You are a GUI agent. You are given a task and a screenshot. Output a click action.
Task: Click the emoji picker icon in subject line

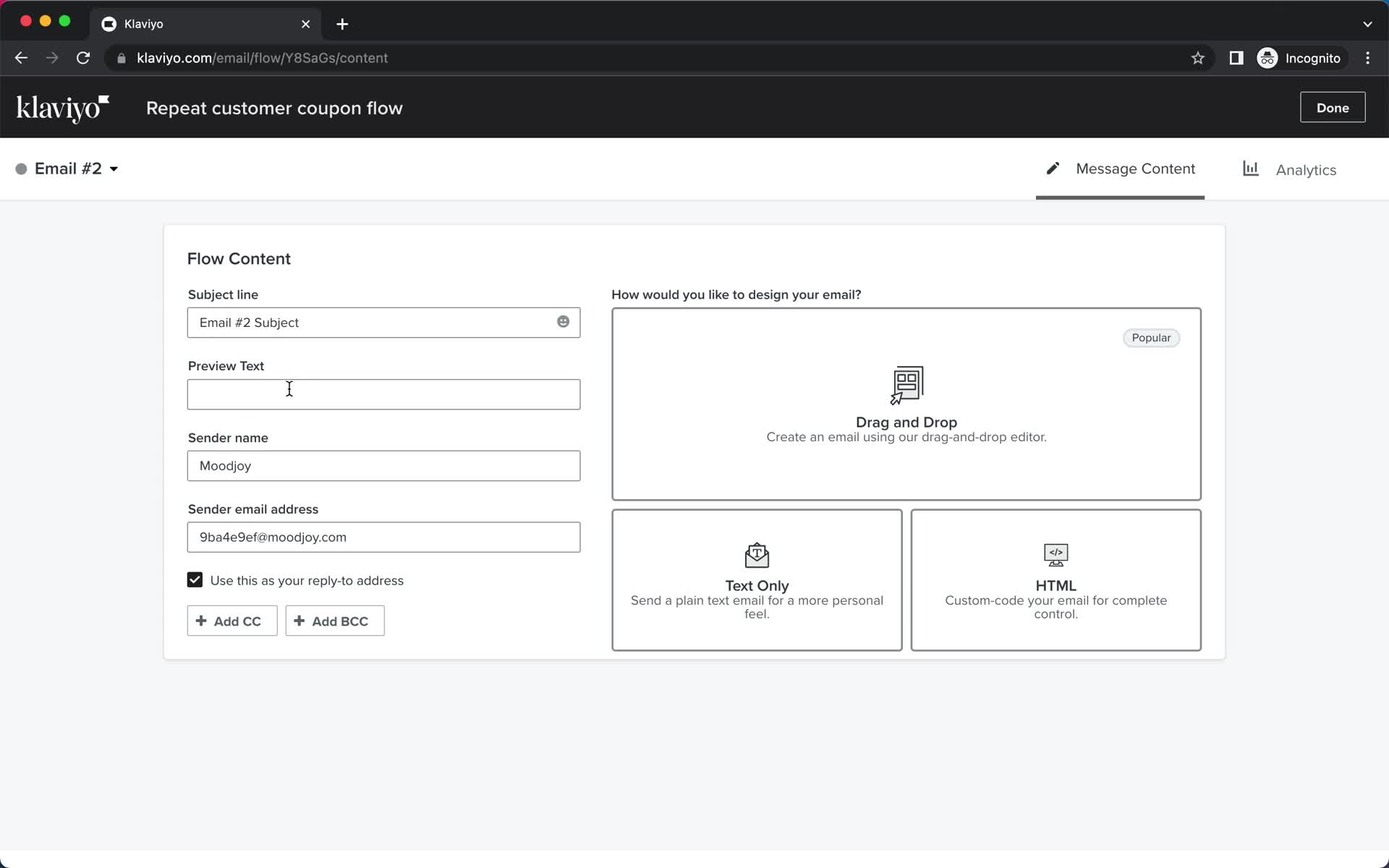pos(562,321)
